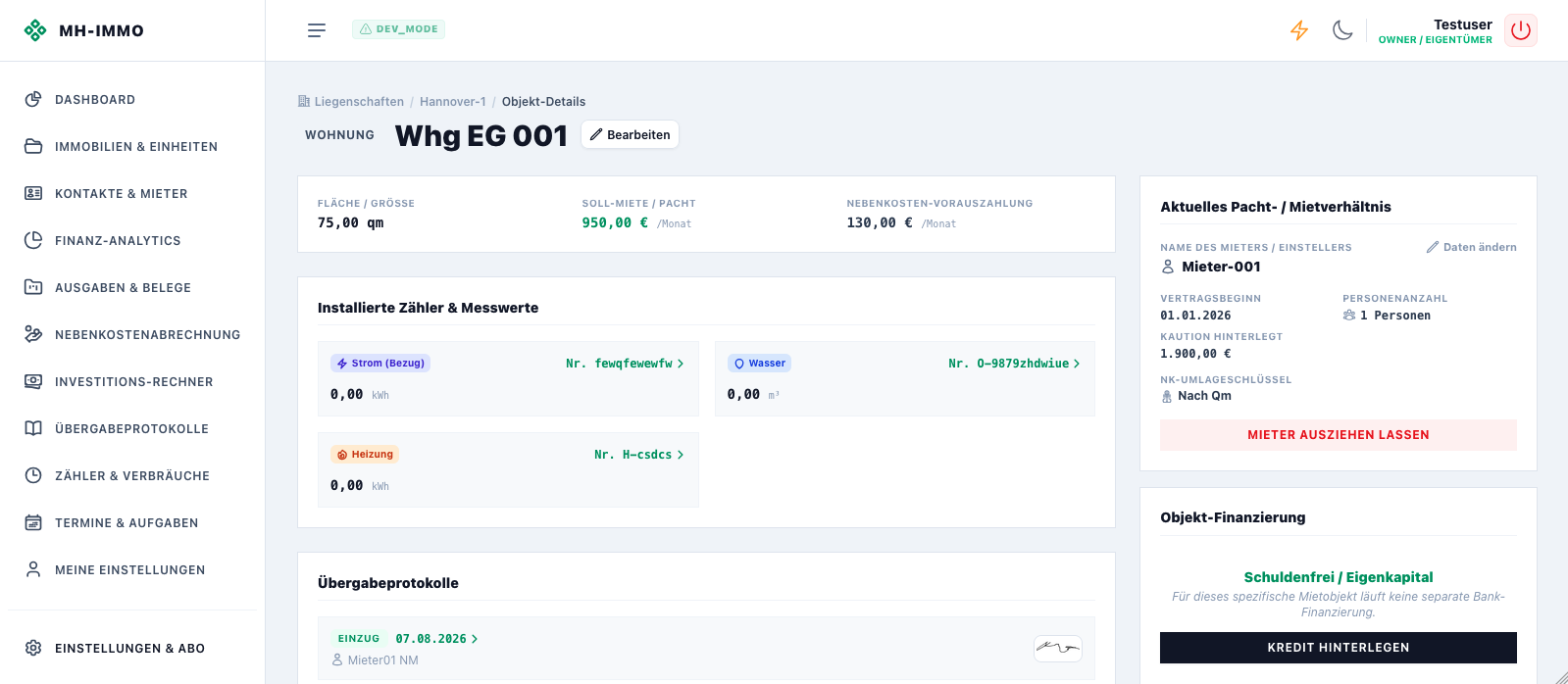Viewport: 1568px width, 684px height.
Task: Click the Kaution value 1.900,00 €
Action: pyautogui.click(x=1195, y=354)
